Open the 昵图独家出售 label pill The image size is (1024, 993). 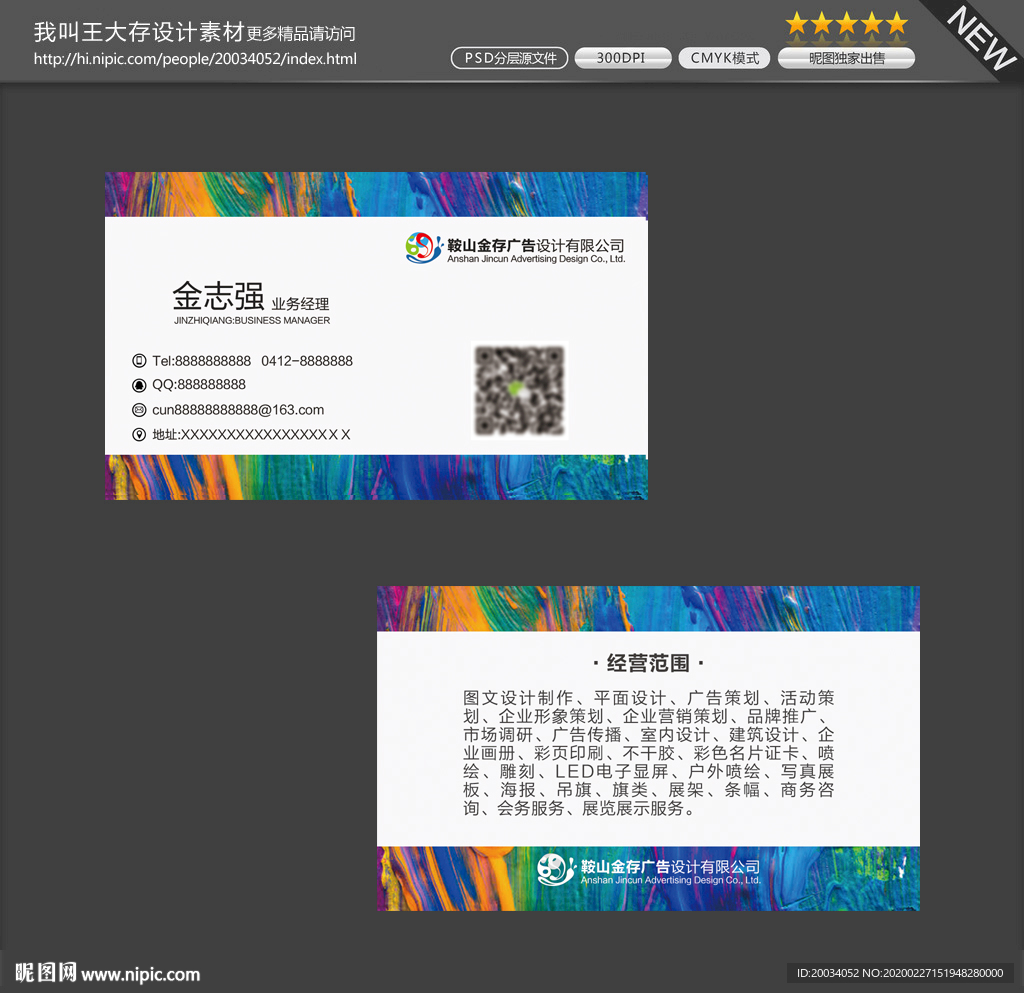(846, 58)
